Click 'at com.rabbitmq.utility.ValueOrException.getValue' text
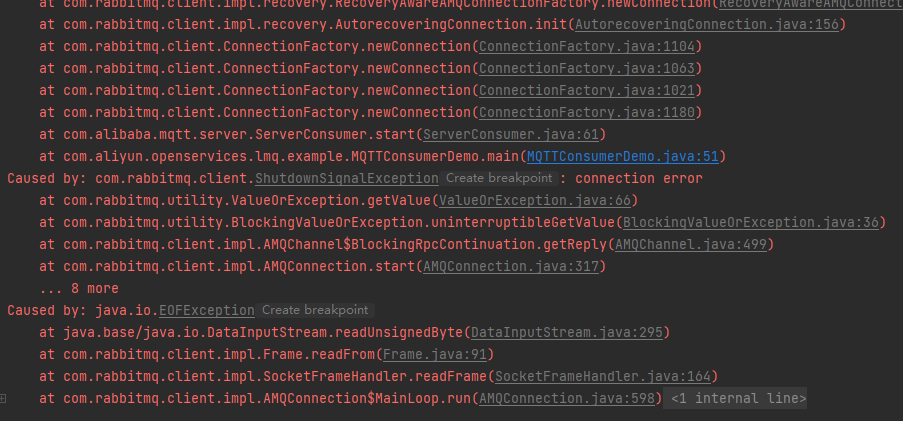 pyautogui.click(x=236, y=200)
